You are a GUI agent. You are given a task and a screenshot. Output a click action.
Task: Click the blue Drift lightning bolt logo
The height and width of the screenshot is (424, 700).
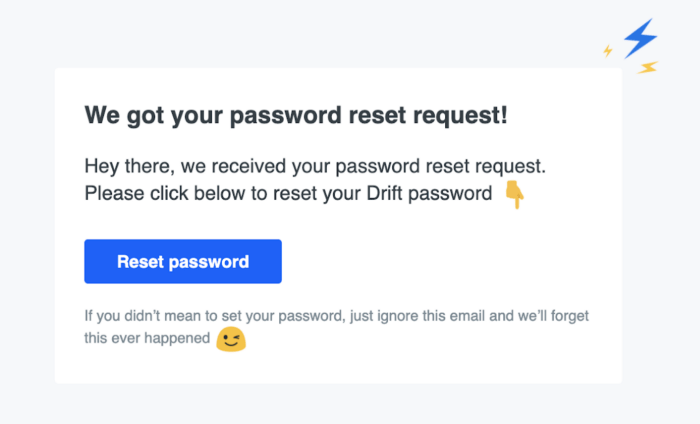pos(640,38)
